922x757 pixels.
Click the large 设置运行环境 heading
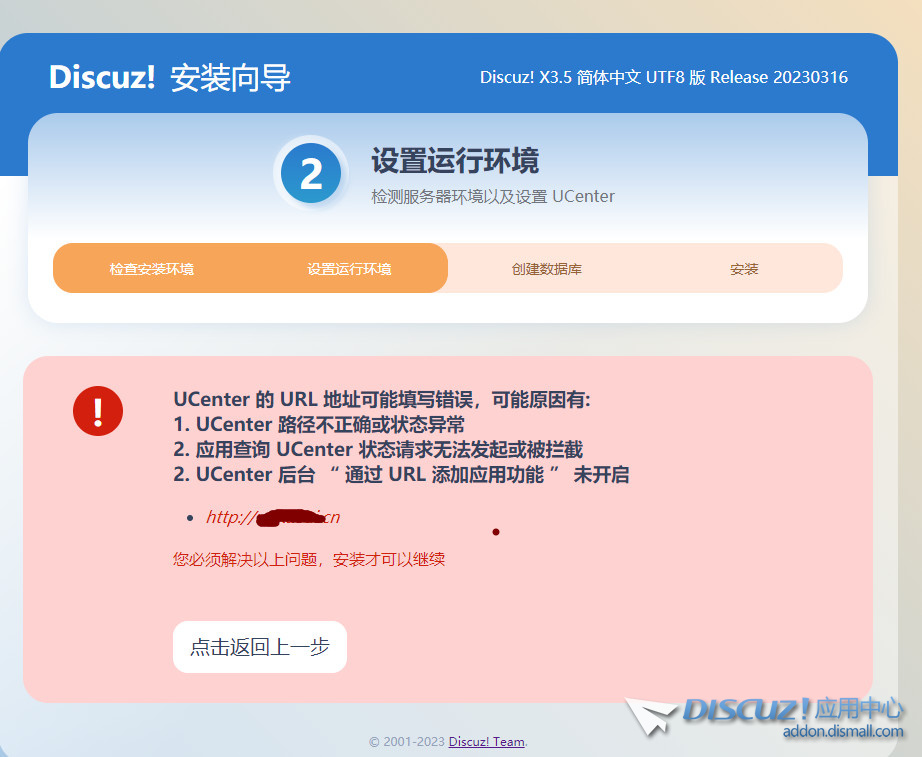click(455, 160)
